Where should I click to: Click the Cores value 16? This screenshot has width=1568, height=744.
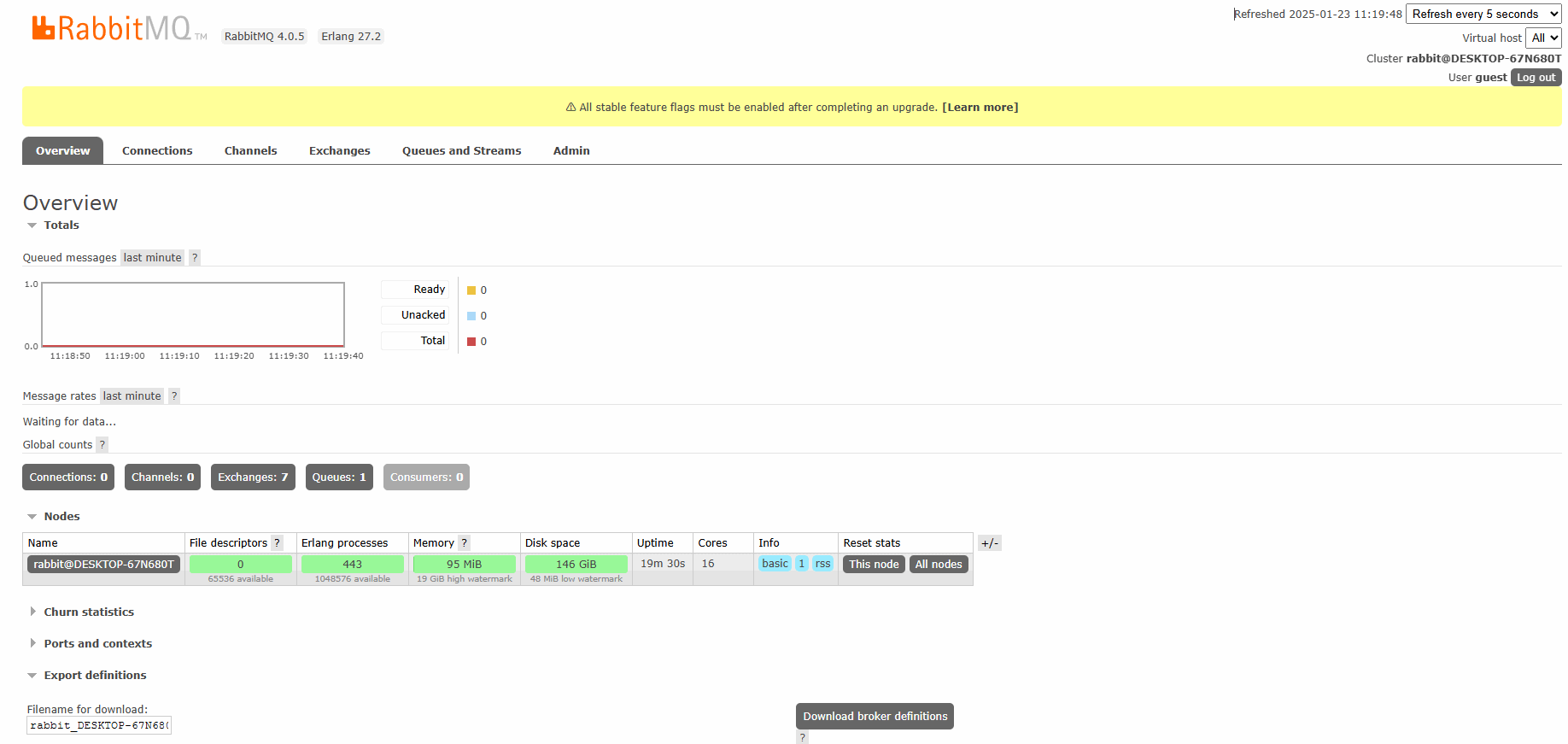pyautogui.click(x=708, y=563)
